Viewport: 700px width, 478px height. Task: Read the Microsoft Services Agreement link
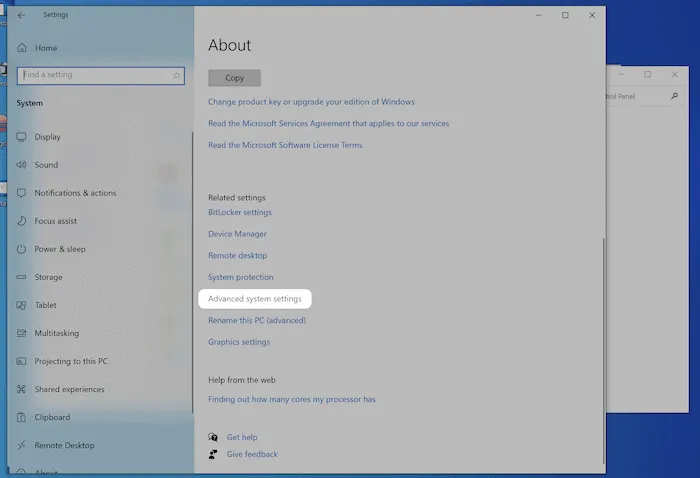[x=329, y=123]
